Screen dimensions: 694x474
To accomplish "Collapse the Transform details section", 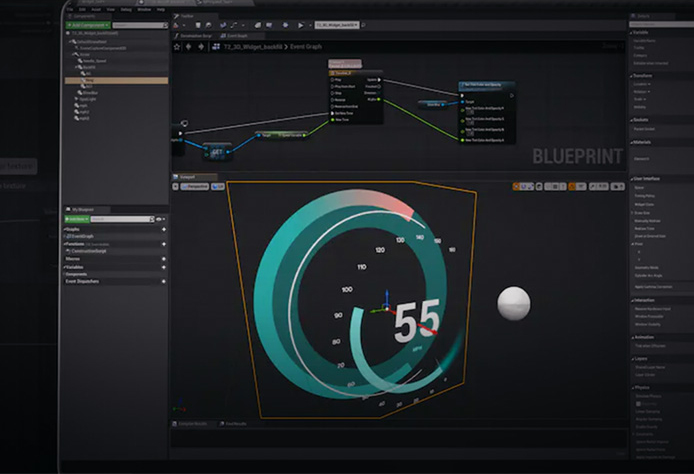I will point(633,75).
